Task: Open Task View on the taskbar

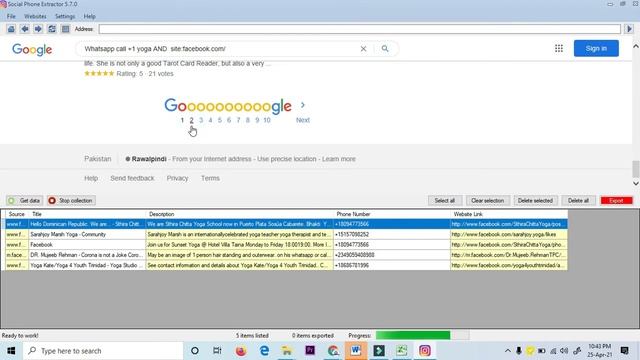Action: tap(217, 351)
